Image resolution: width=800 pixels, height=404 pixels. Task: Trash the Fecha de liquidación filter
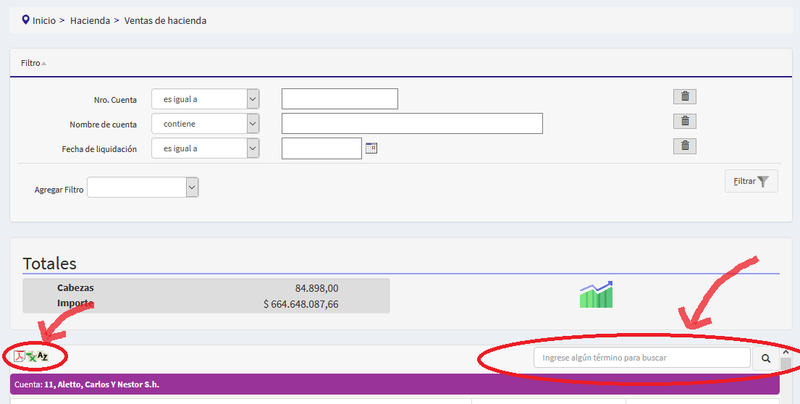point(684,146)
